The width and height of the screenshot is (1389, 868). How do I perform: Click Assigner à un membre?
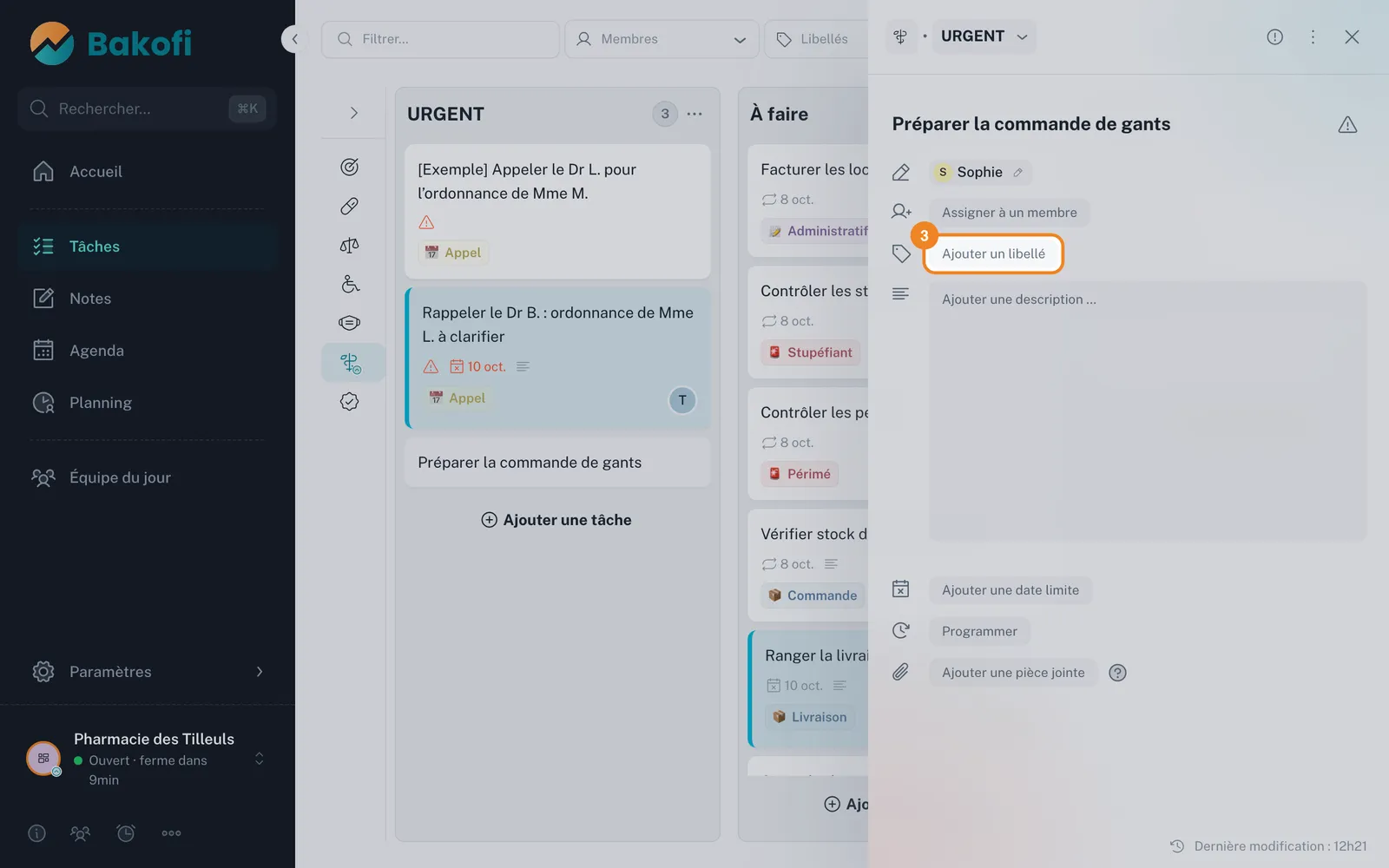coord(1009,213)
